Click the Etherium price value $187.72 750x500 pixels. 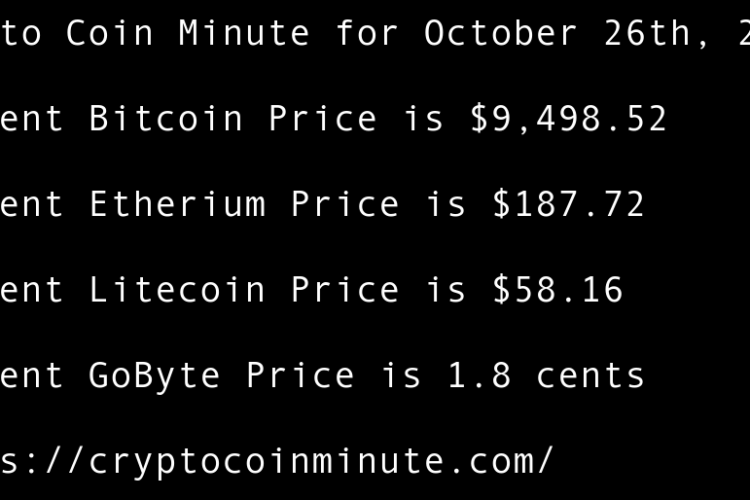[568, 205]
